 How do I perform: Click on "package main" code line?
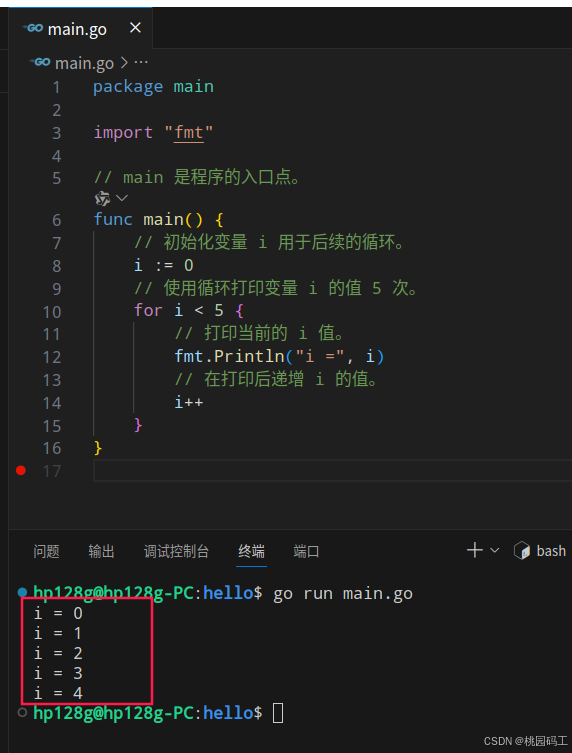point(153,87)
